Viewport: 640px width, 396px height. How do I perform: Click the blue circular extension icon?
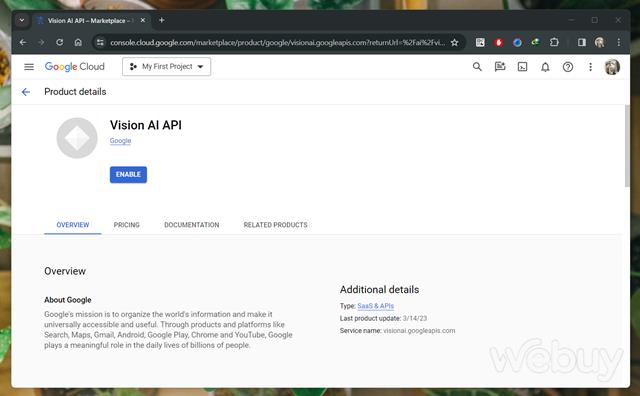(x=517, y=42)
